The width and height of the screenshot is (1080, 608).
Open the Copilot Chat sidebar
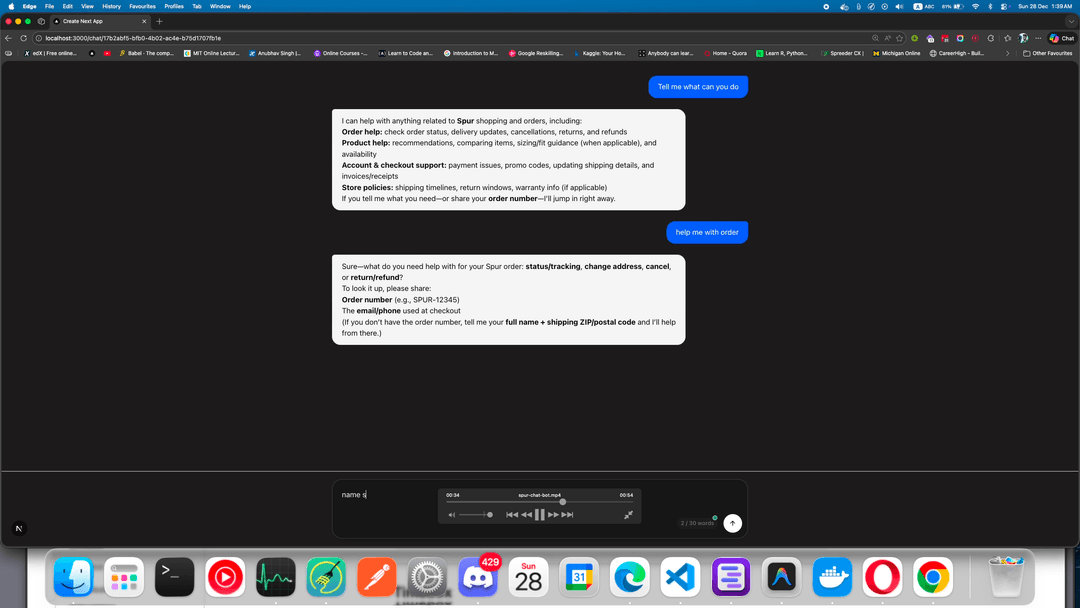click(1062, 37)
